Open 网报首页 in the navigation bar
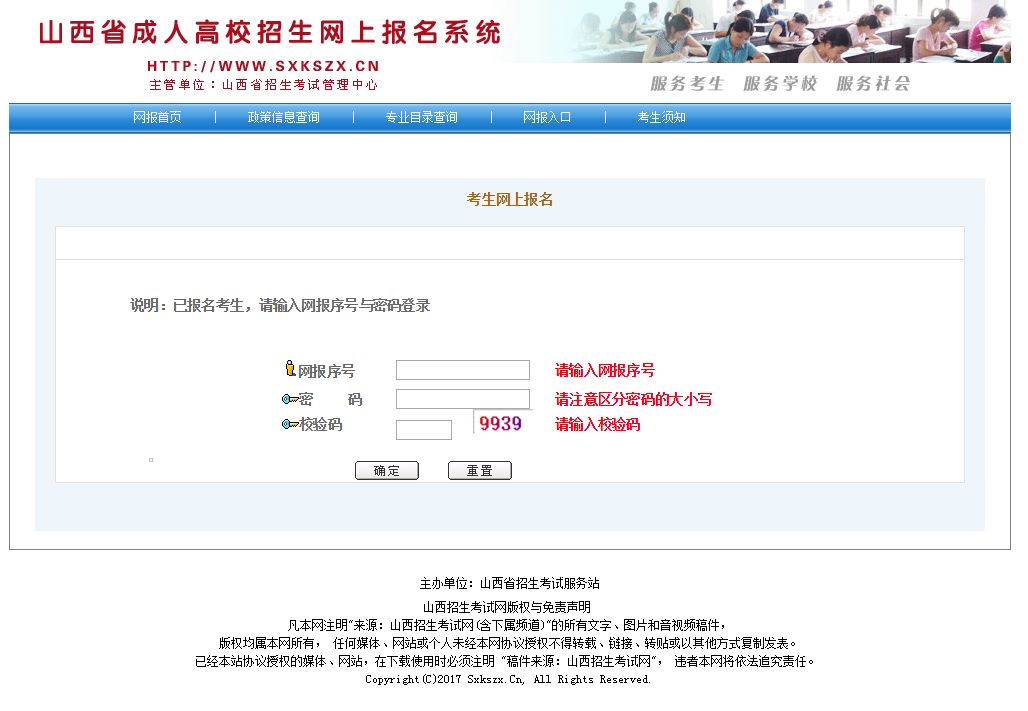Screen dimensions: 1028x711 click(x=158, y=117)
